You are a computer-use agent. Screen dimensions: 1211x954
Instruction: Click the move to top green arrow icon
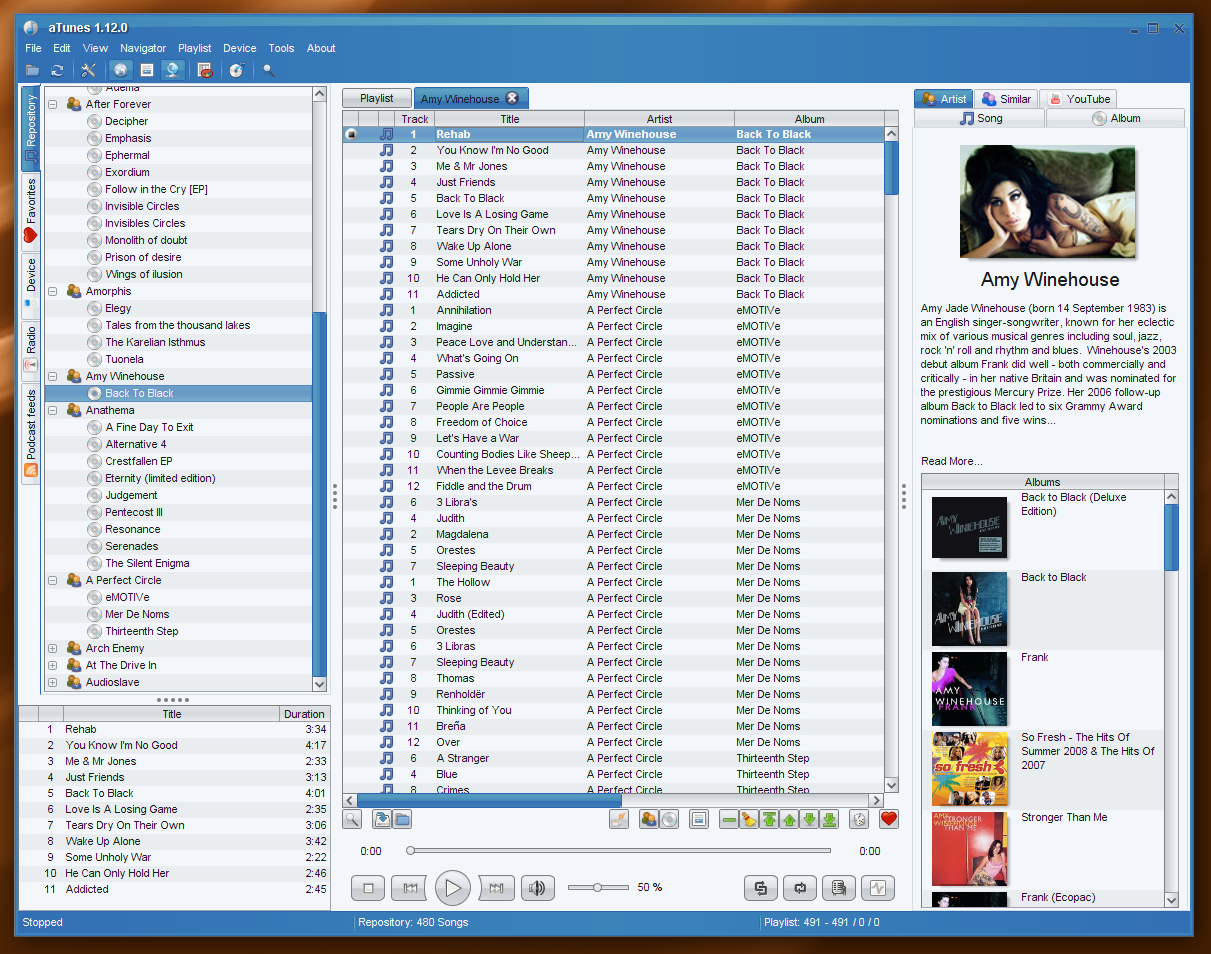(x=769, y=819)
